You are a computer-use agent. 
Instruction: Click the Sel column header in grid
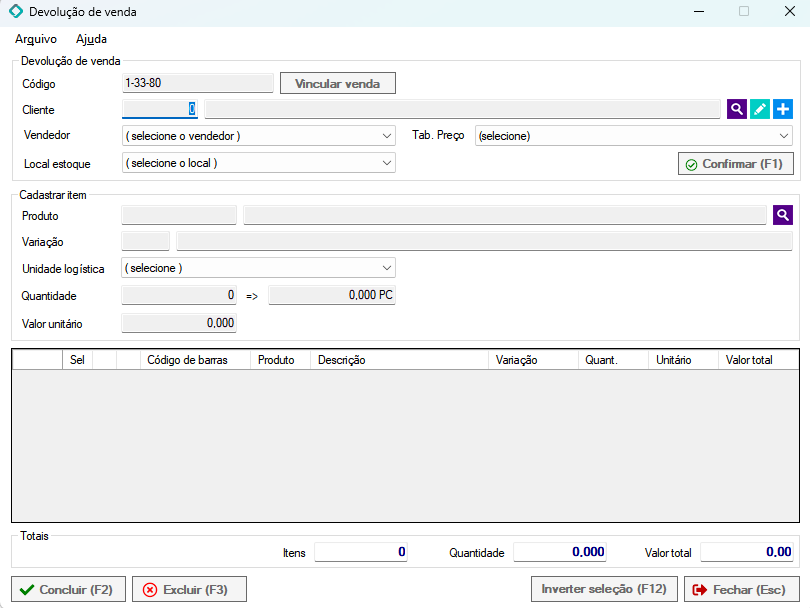77,360
